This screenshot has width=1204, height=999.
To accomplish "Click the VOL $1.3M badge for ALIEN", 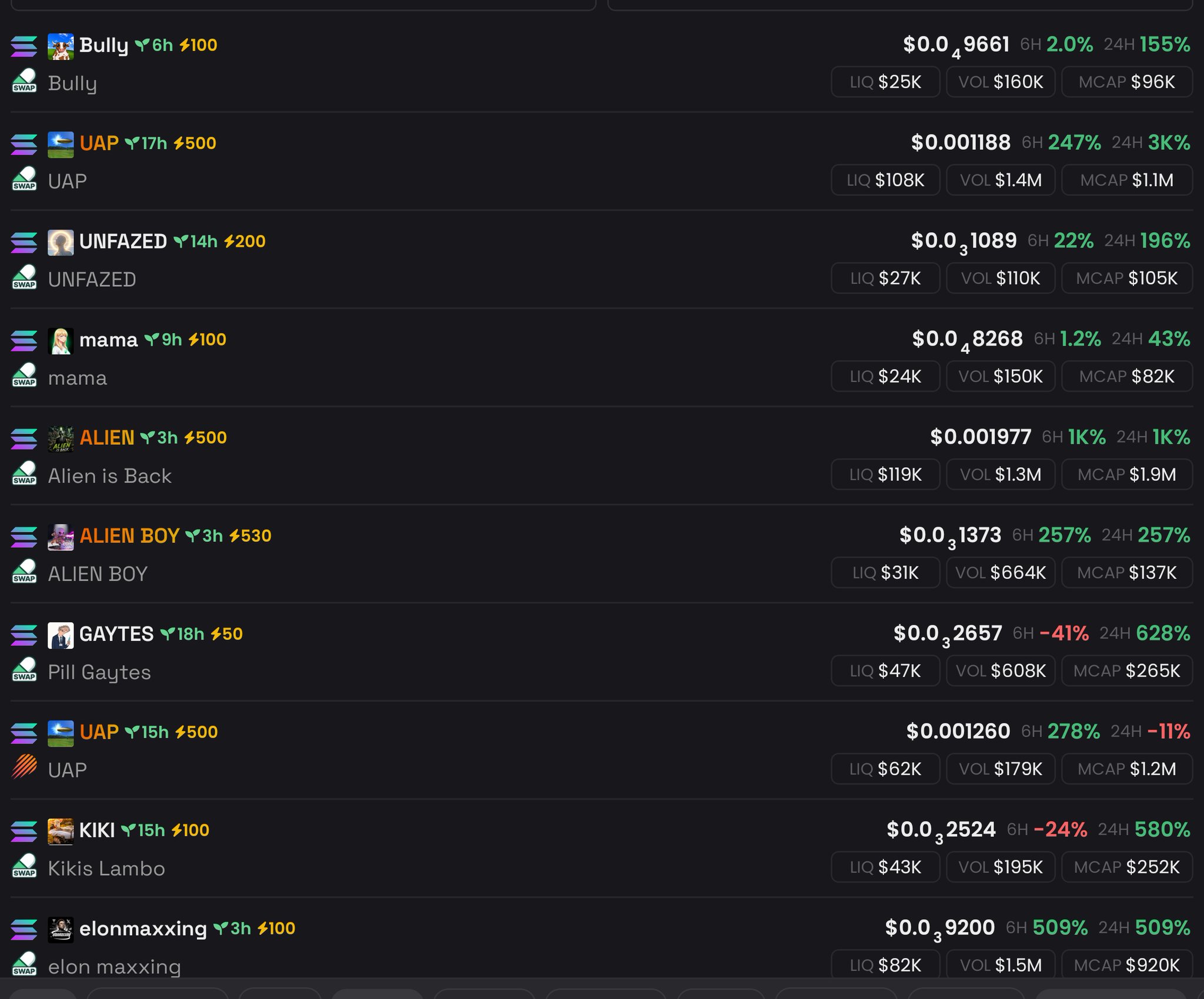I will pyautogui.click(x=1001, y=474).
